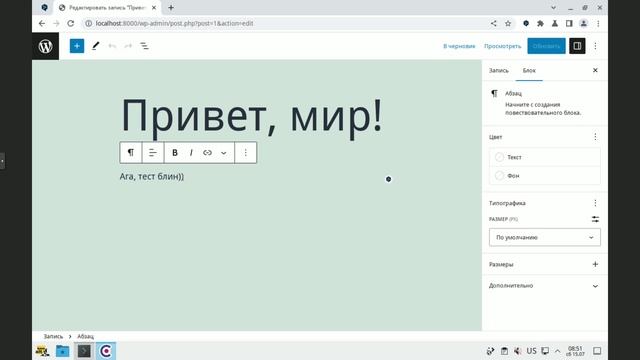Select Абзац in the bottom breadcrumb

(85, 336)
